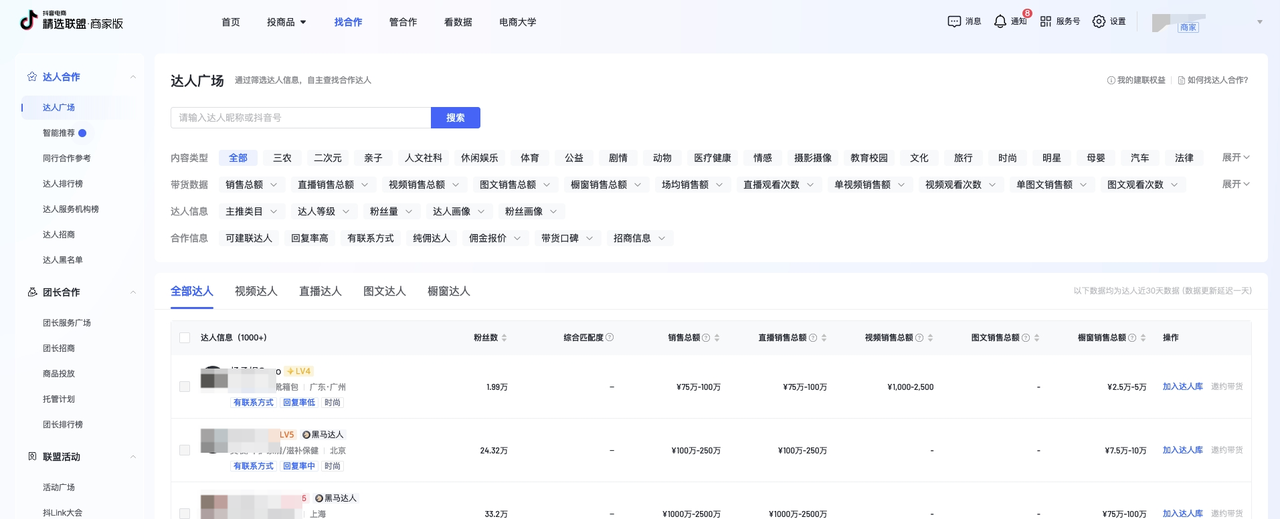The image size is (1280, 519).
Task: Expand the 内容类型 row with 展开
Action: (x=1236, y=157)
